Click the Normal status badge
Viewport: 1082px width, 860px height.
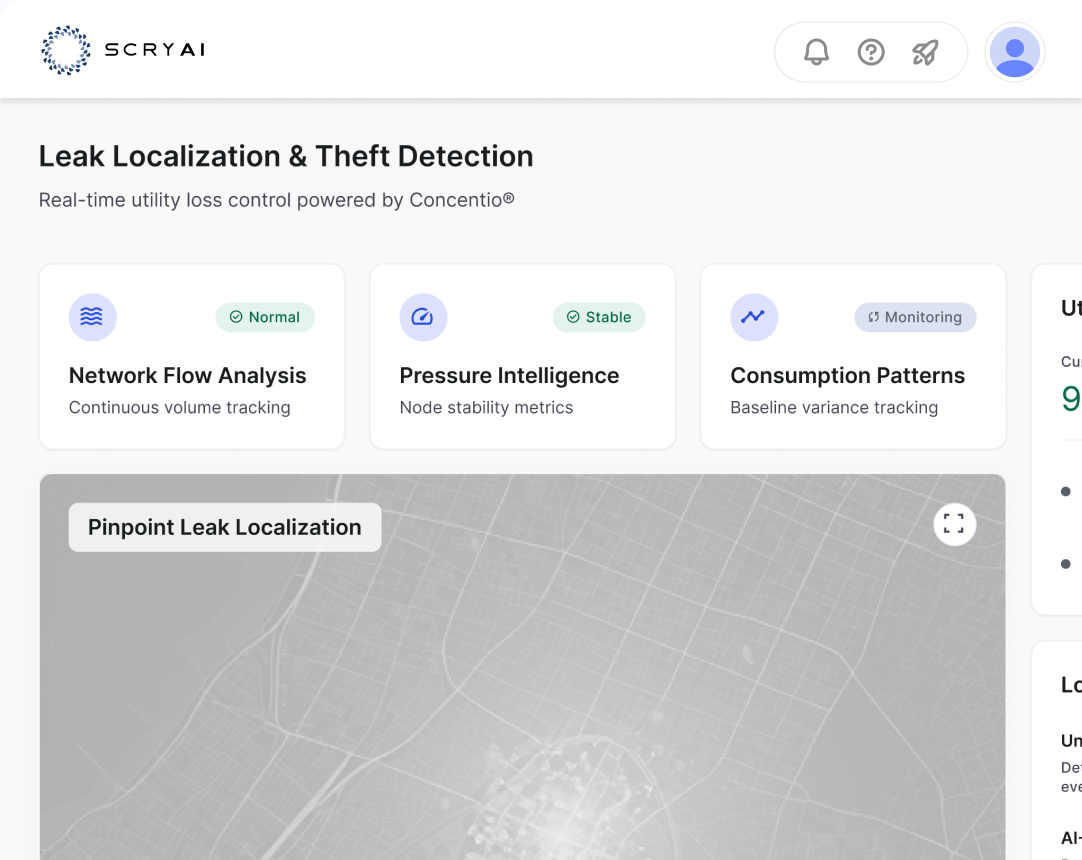265,317
